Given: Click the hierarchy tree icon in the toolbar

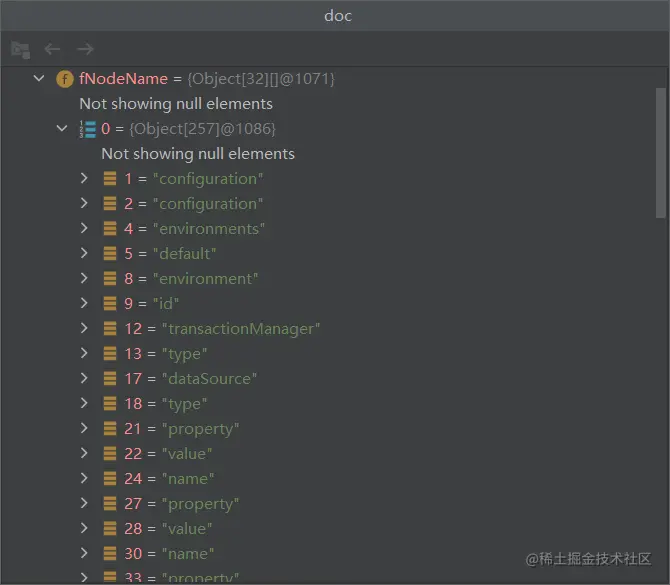Looking at the screenshot, I should (20, 50).
